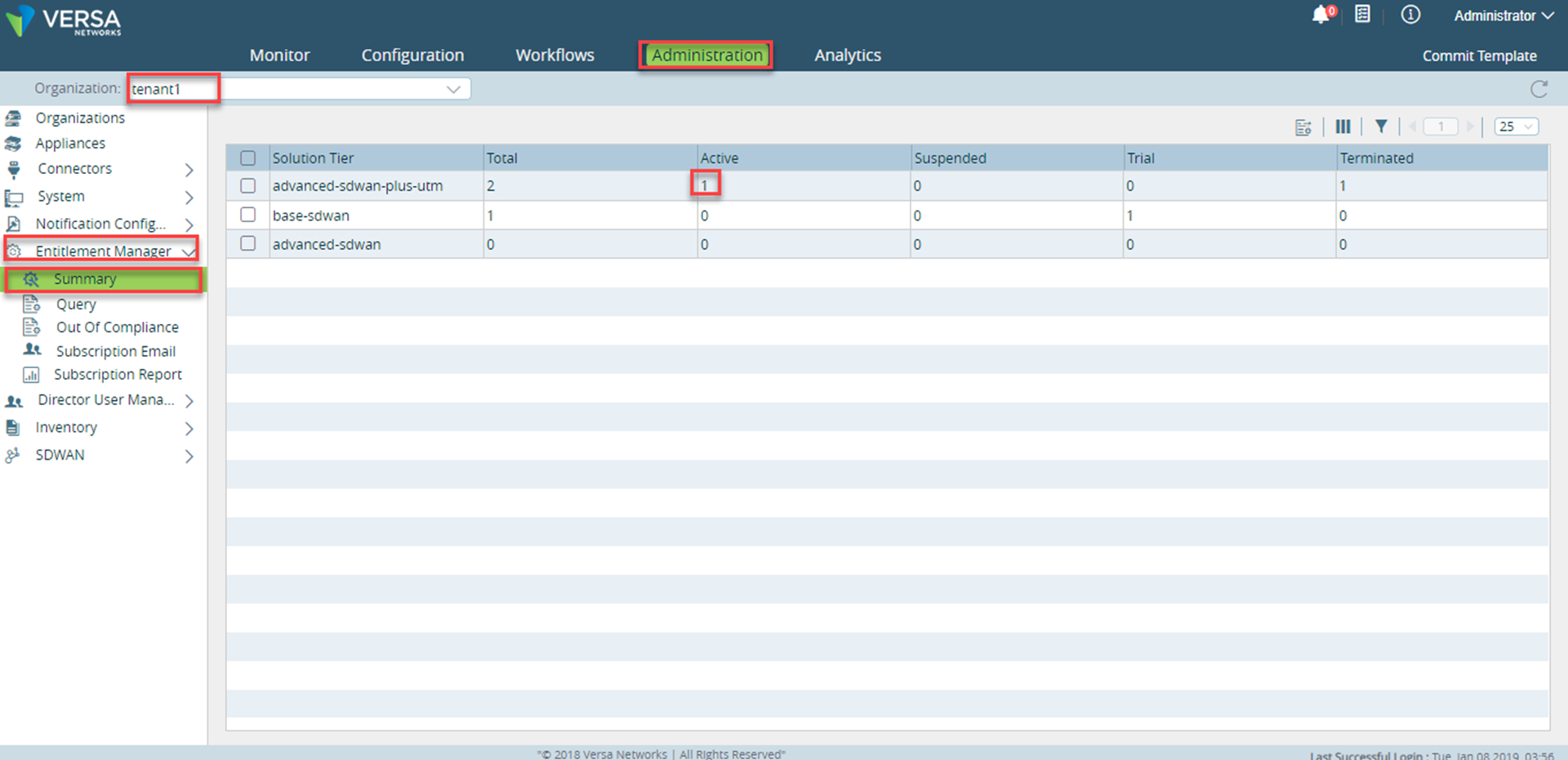Click the Connectors plug icon
This screenshot has height=760, width=1568.
(x=14, y=170)
